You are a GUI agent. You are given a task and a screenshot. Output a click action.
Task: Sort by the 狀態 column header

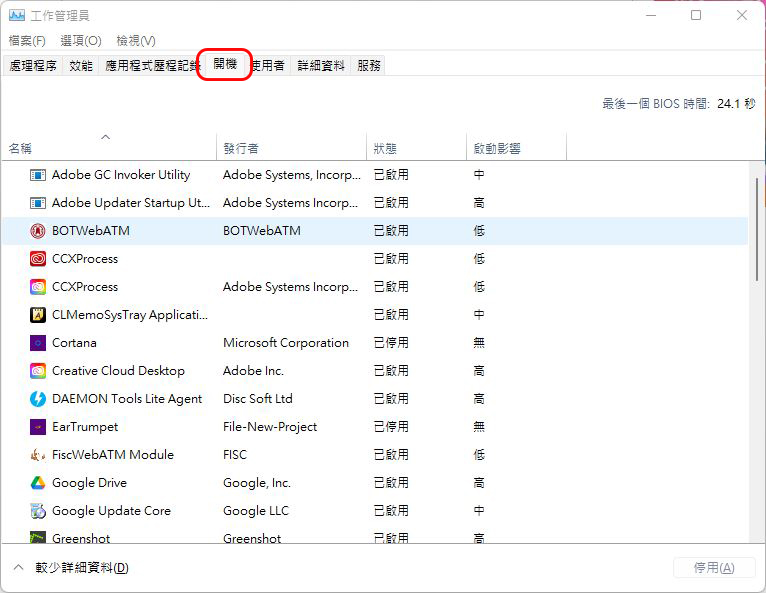[x=417, y=148]
